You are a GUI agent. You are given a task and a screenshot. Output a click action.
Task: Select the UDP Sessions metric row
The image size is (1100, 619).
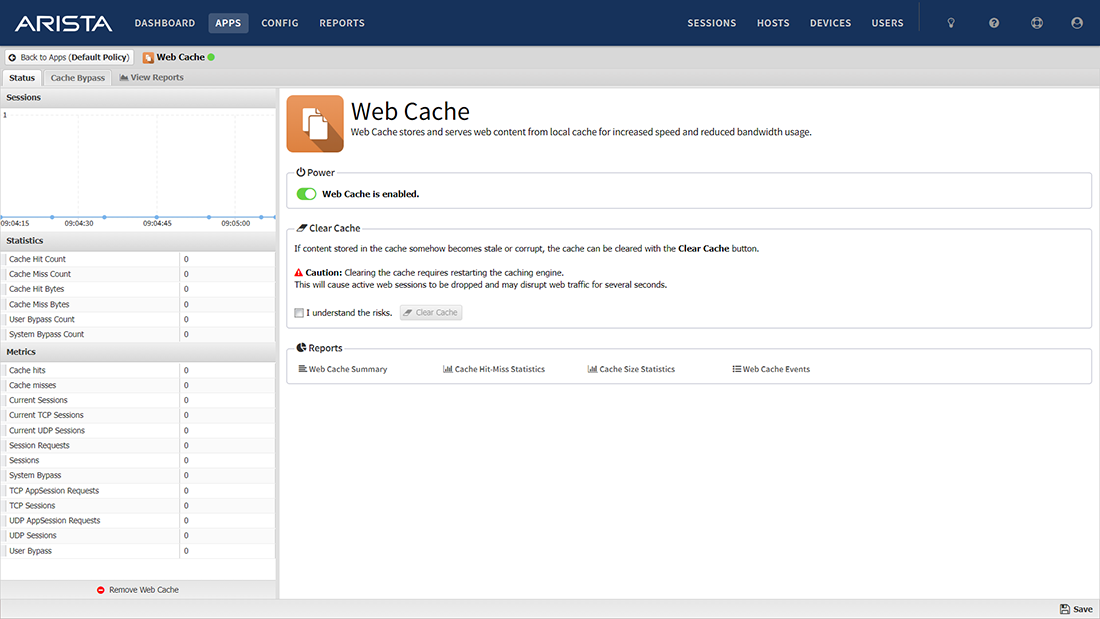pyautogui.click(x=138, y=535)
